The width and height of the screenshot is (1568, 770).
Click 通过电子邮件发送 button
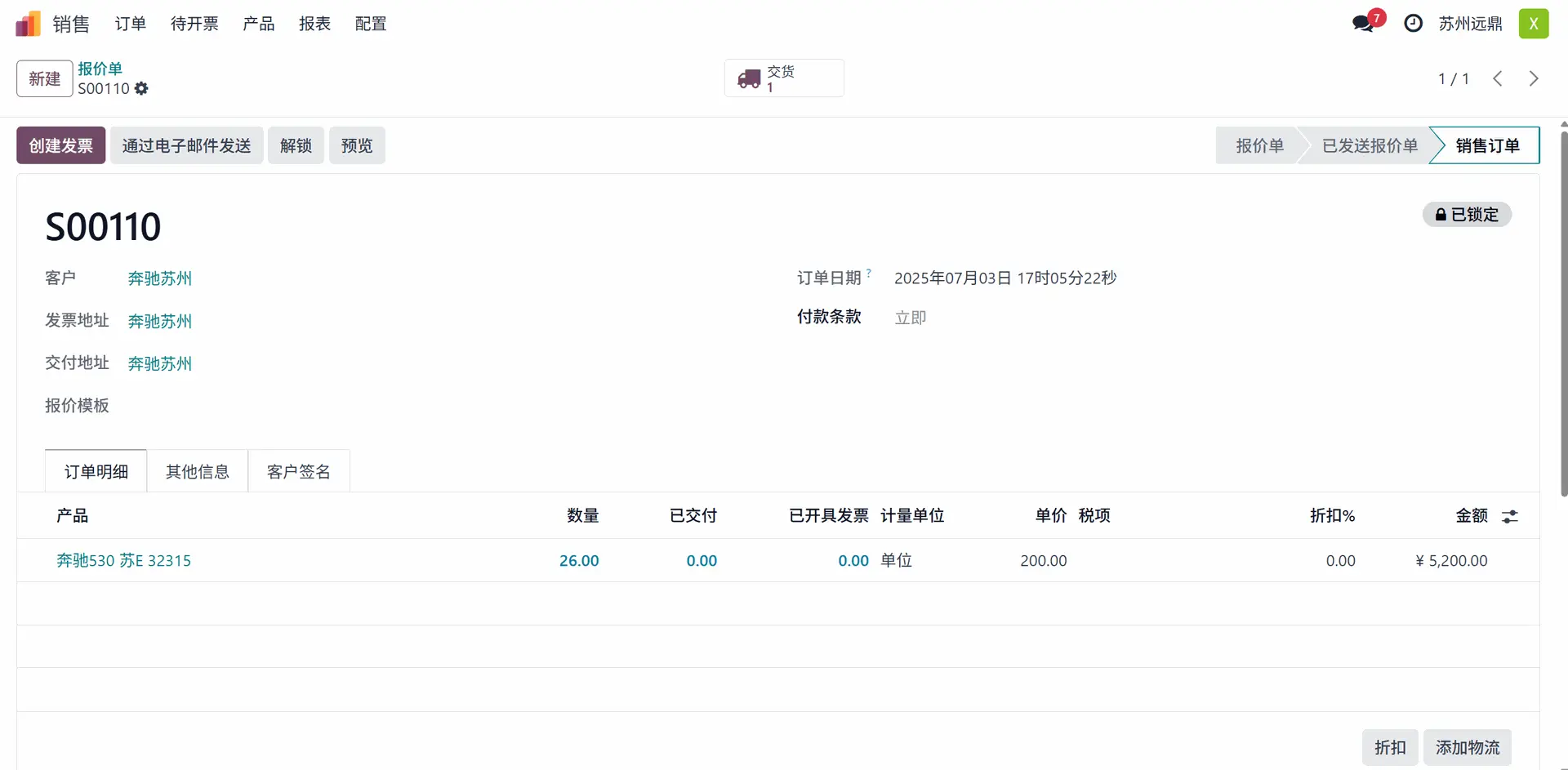pyautogui.click(x=187, y=145)
